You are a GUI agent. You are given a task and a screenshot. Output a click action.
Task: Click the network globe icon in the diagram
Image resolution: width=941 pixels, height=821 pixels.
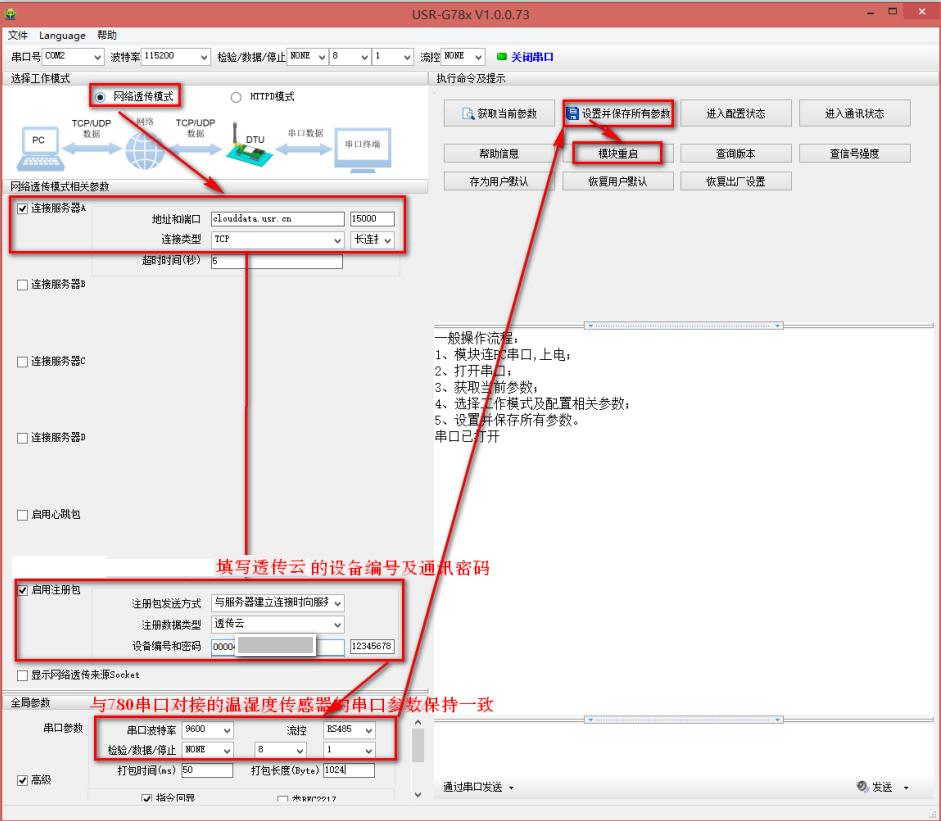[x=144, y=148]
